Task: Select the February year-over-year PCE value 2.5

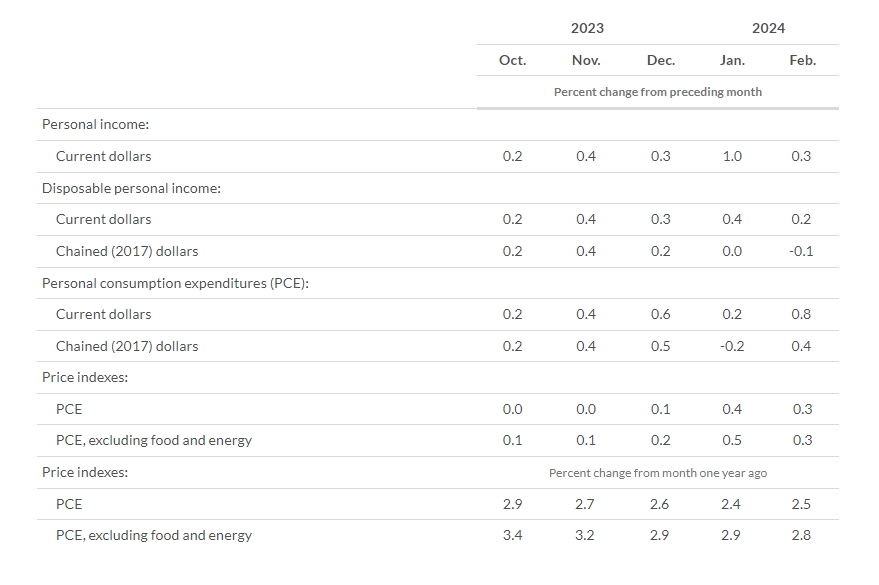Action: tap(801, 504)
